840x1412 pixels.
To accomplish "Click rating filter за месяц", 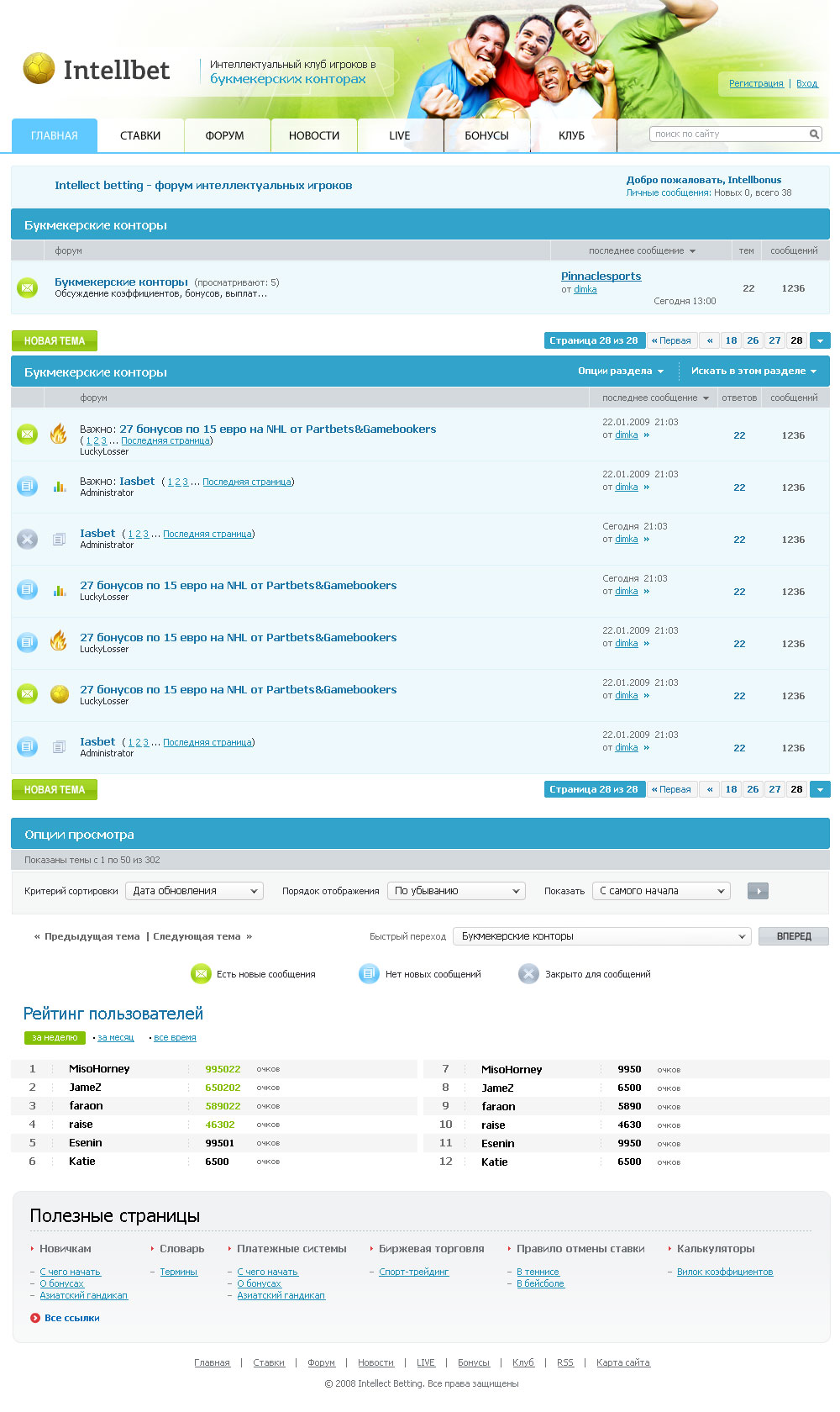I will [x=116, y=1037].
